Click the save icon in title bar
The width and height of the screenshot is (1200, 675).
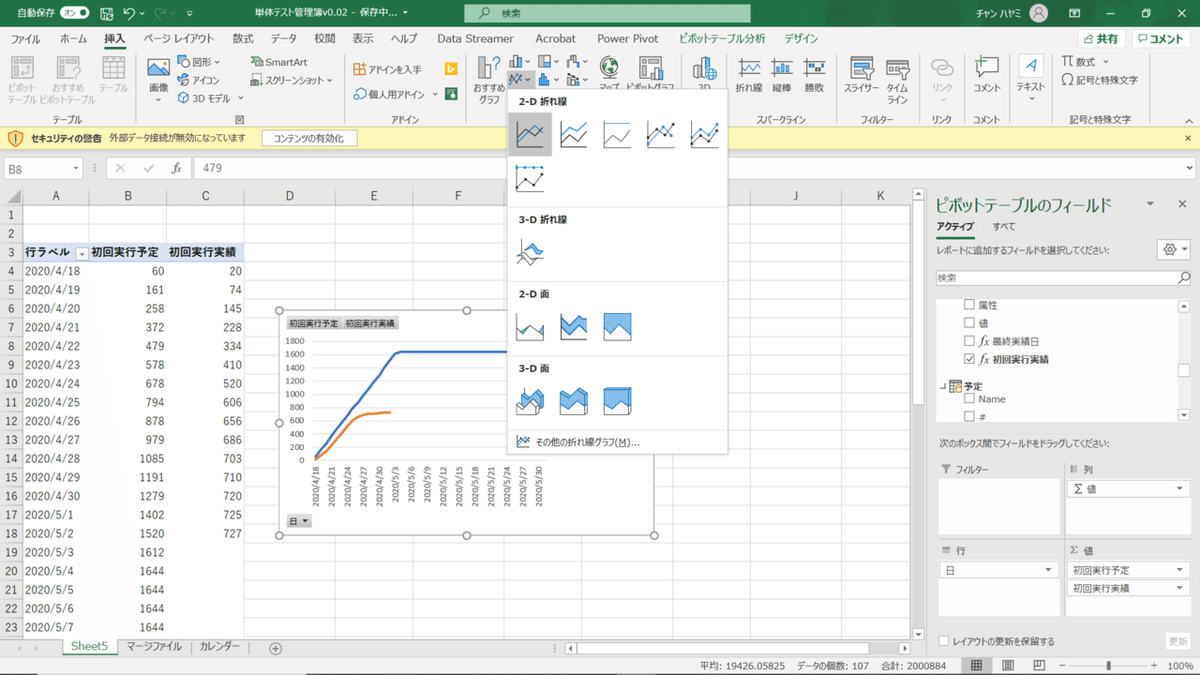105,13
